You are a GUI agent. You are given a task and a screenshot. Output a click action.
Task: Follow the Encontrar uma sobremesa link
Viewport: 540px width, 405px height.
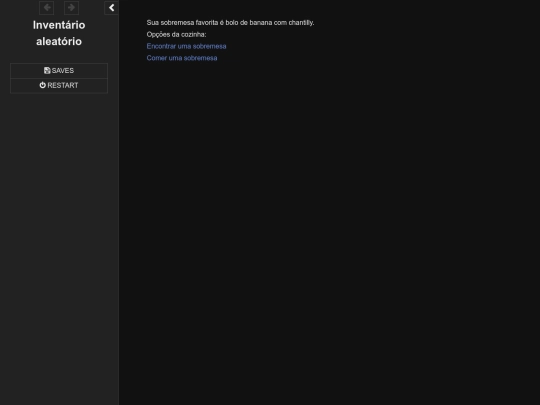pos(186,46)
